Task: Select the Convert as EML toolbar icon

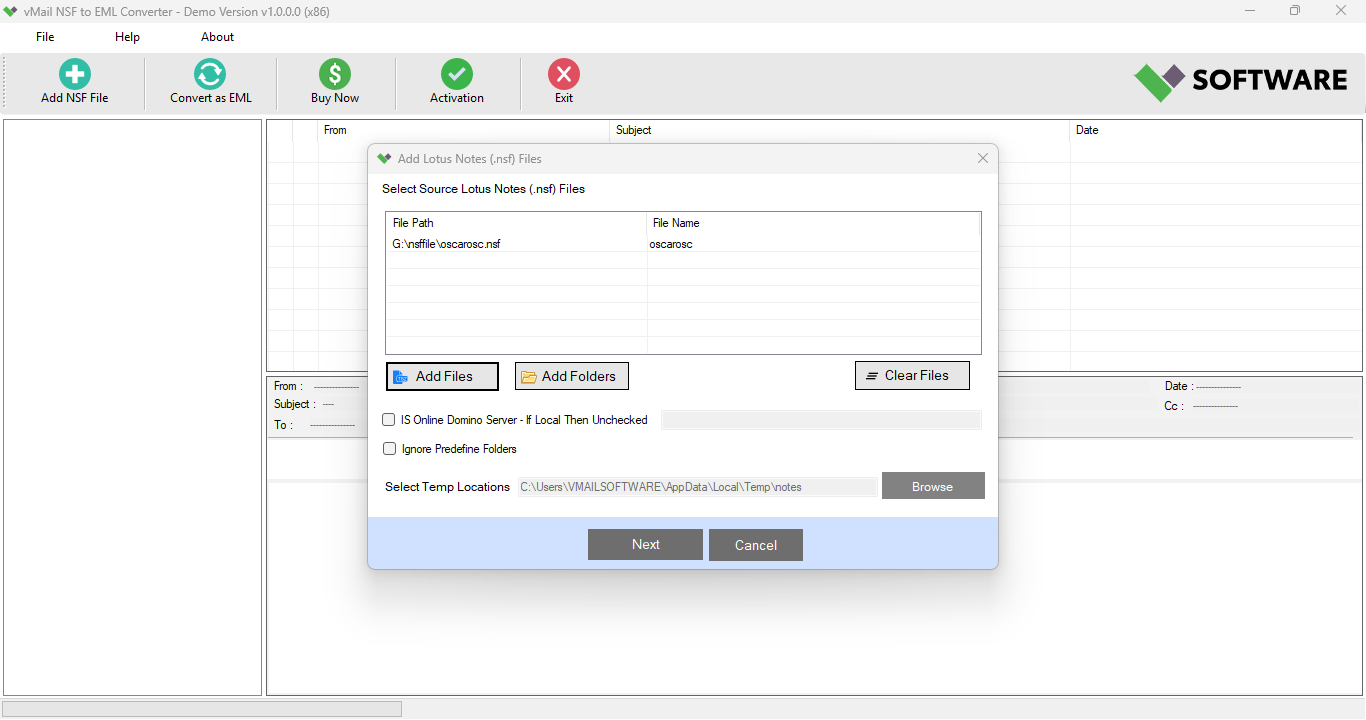Action: click(x=209, y=74)
